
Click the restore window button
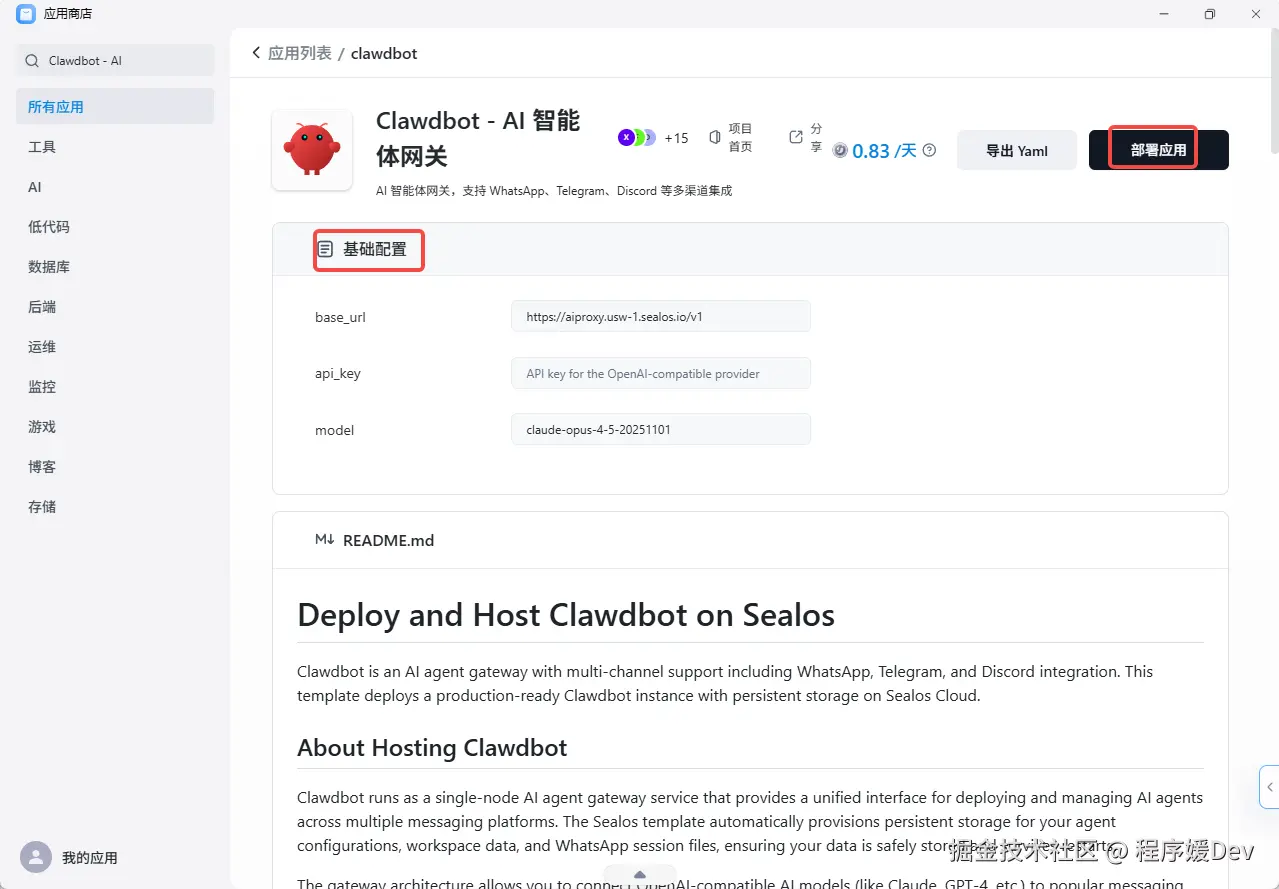click(1210, 14)
